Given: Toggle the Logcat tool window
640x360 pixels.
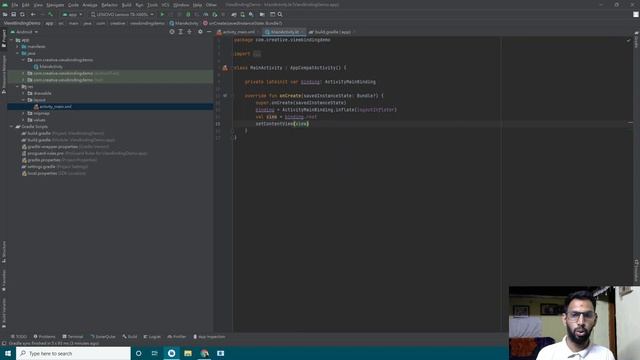Looking at the screenshot, I should click(152, 337).
